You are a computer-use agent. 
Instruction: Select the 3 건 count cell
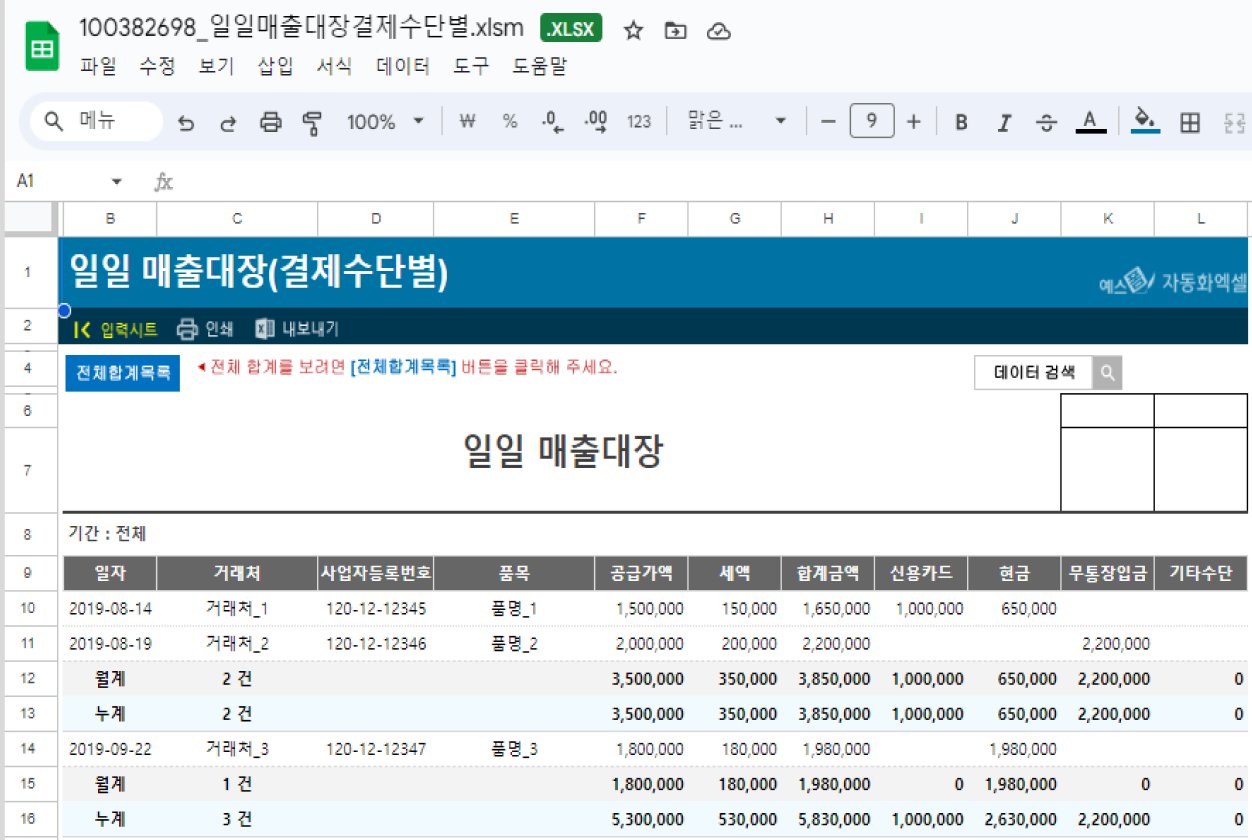click(237, 819)
